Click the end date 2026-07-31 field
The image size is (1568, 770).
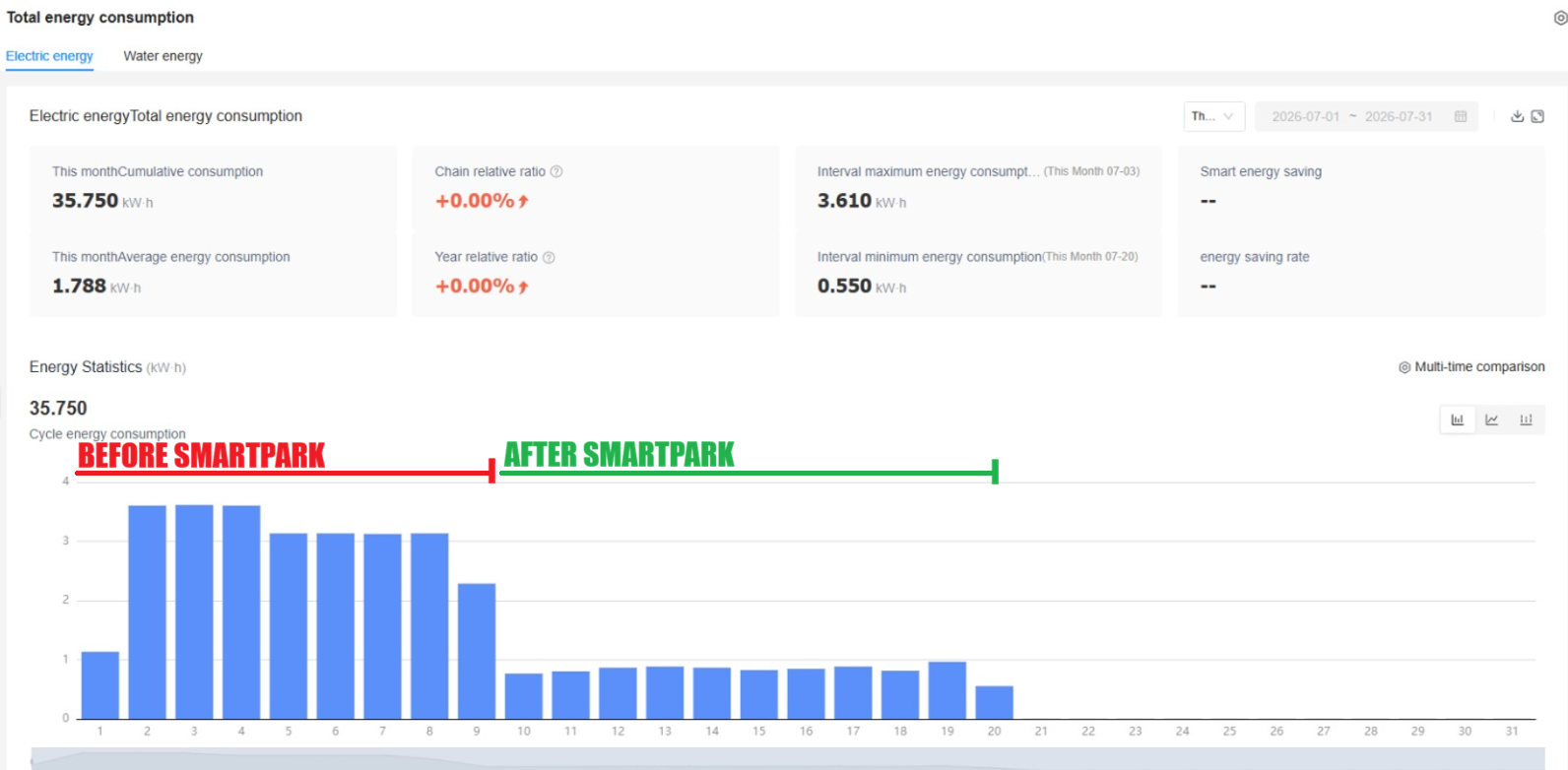click(1399, 116)
